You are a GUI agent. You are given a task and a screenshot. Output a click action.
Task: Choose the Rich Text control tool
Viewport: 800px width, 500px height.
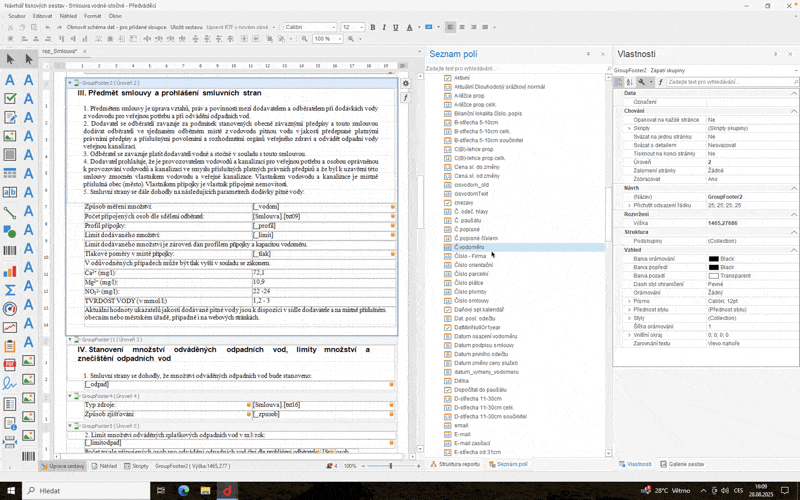point(10,117)
